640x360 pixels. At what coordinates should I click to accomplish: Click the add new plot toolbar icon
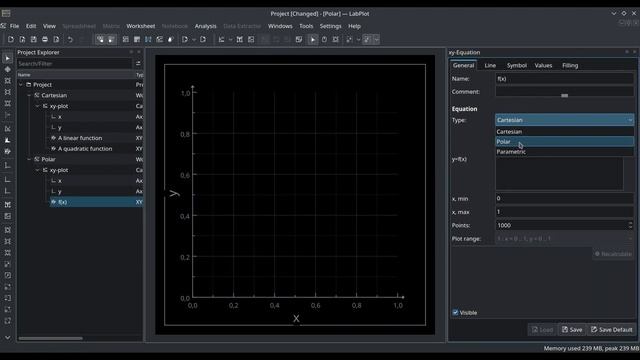point(221,40)
